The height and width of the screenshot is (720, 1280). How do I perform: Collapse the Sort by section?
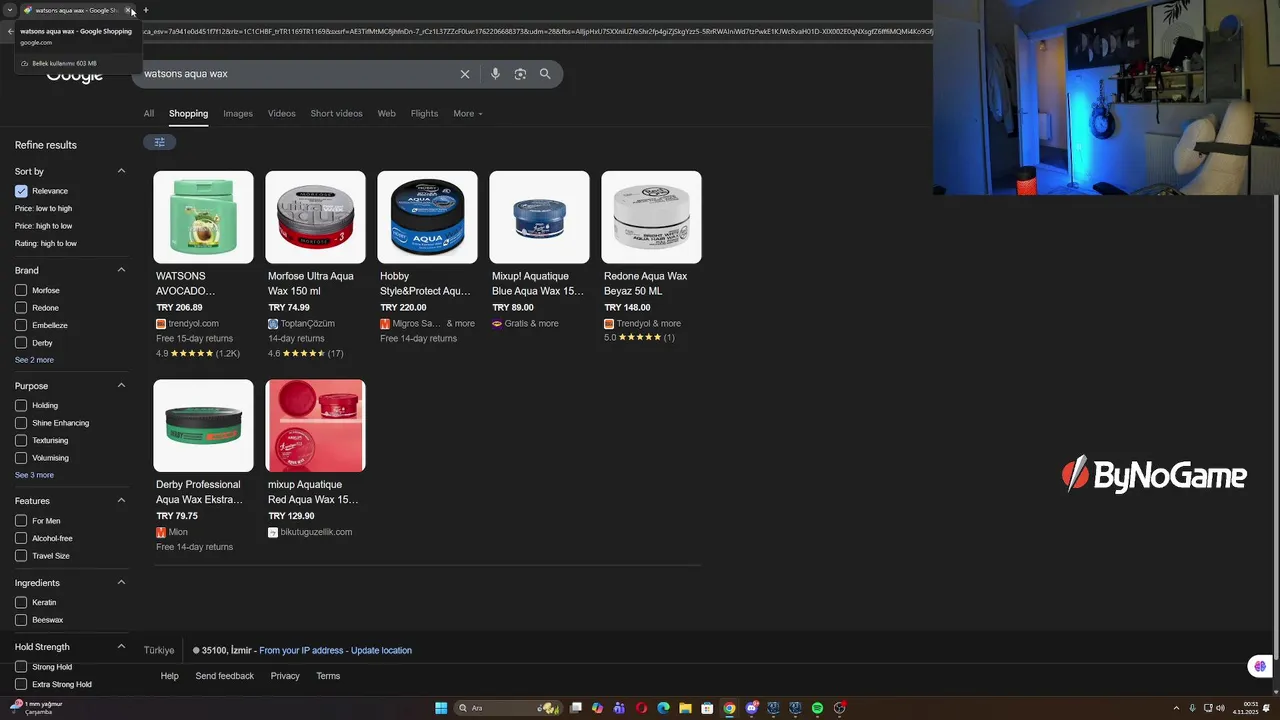click(121, 171)
